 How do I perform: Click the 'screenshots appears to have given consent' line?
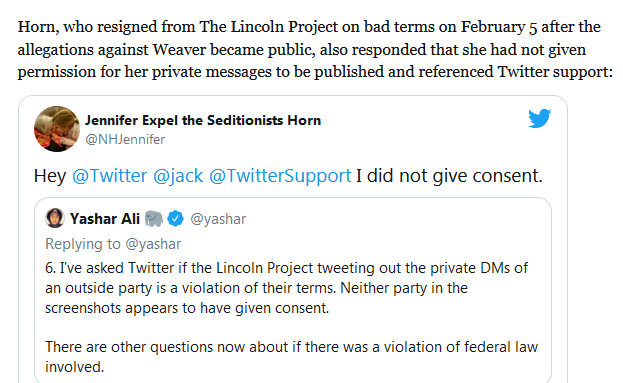tap(187, 308)
